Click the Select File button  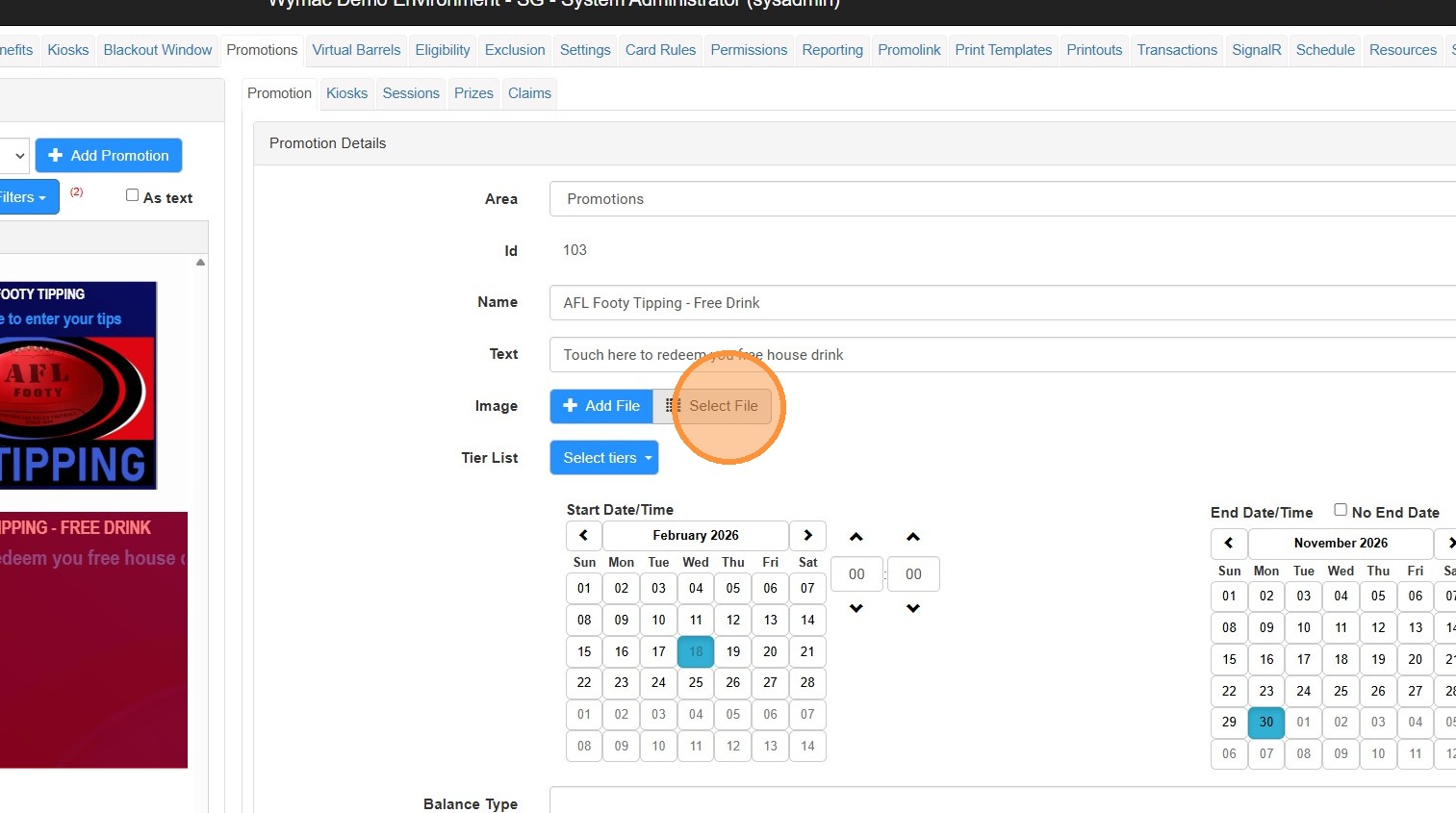point(713,406)
